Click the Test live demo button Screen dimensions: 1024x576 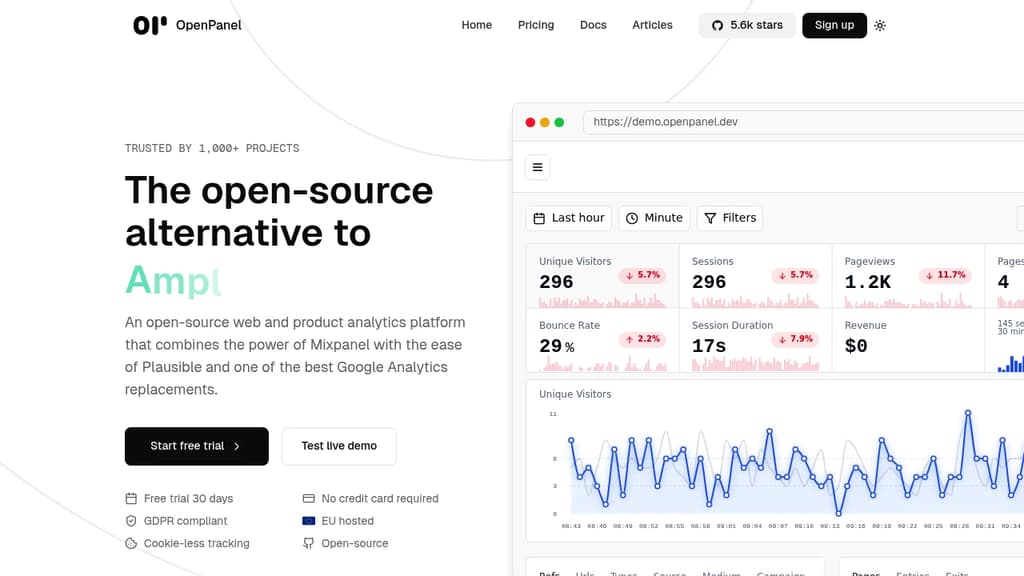pos(339,446)
